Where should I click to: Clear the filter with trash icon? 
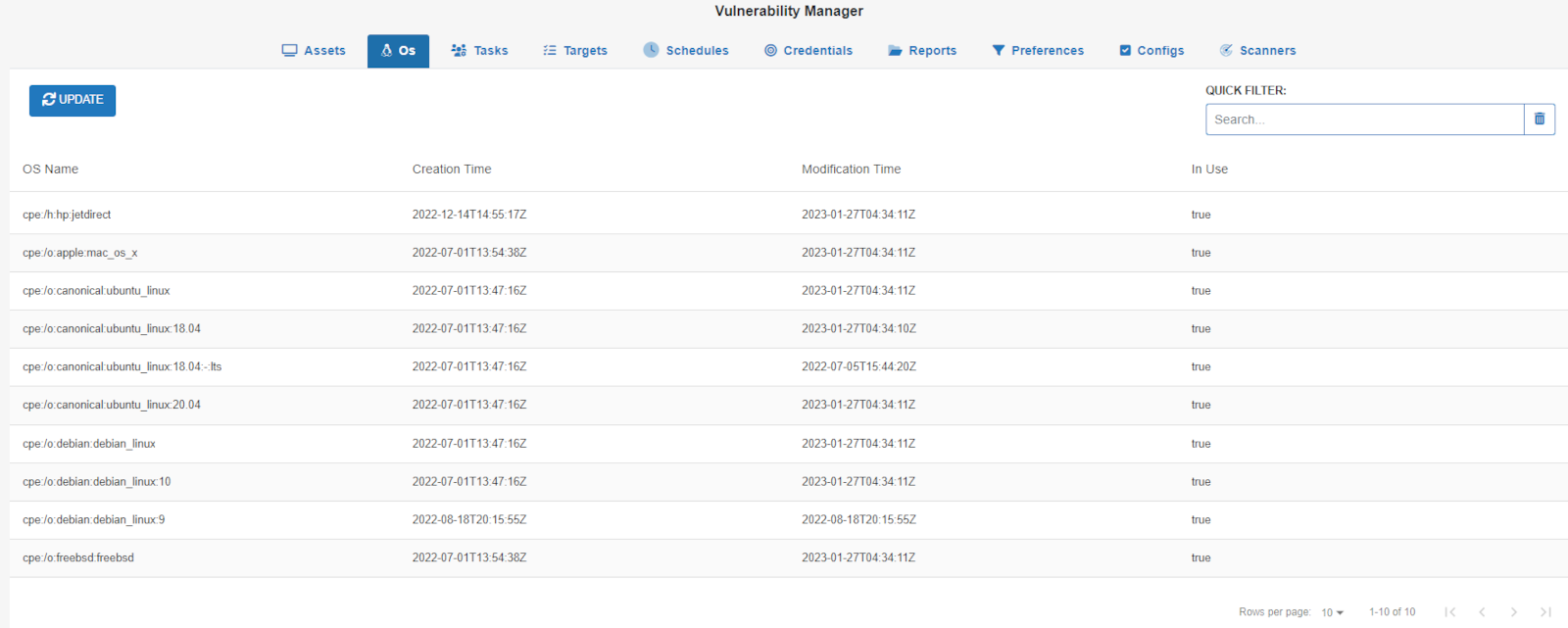pos(1540,120)
